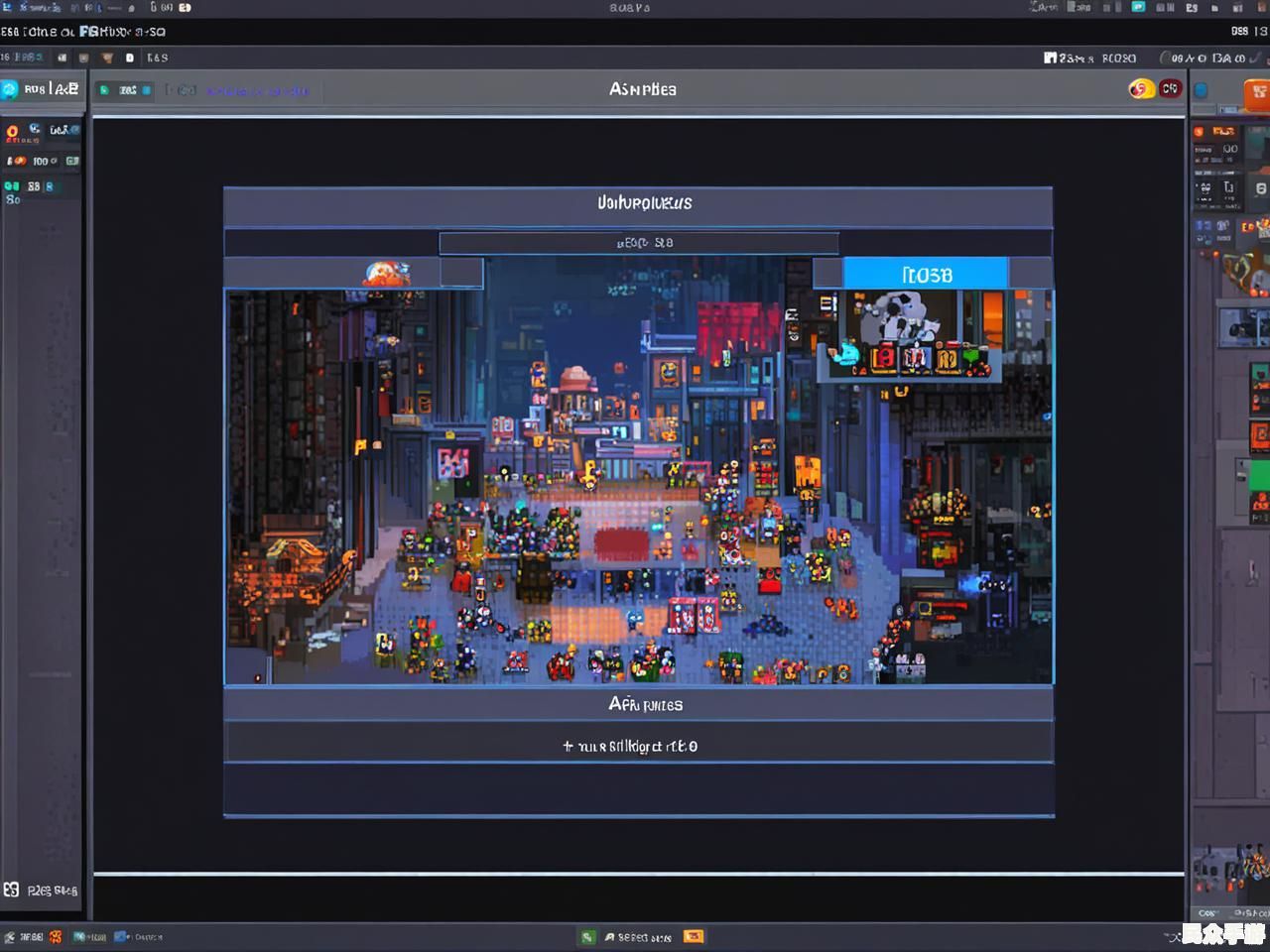1270x952 pixels.
Task: Expand the dark bar below the dialog title
Action: coord(638,243)
